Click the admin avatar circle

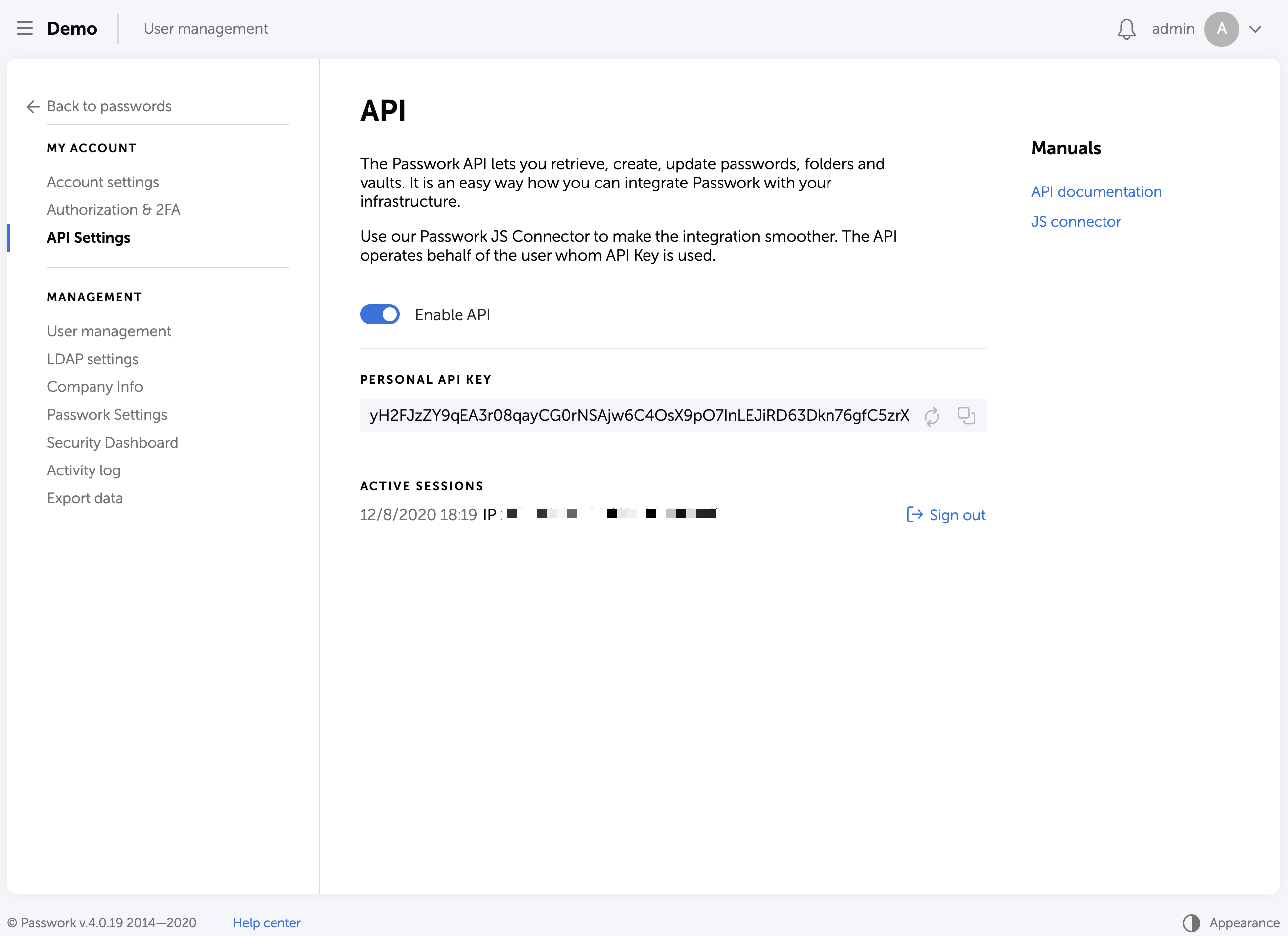[x=1221, y=29]
